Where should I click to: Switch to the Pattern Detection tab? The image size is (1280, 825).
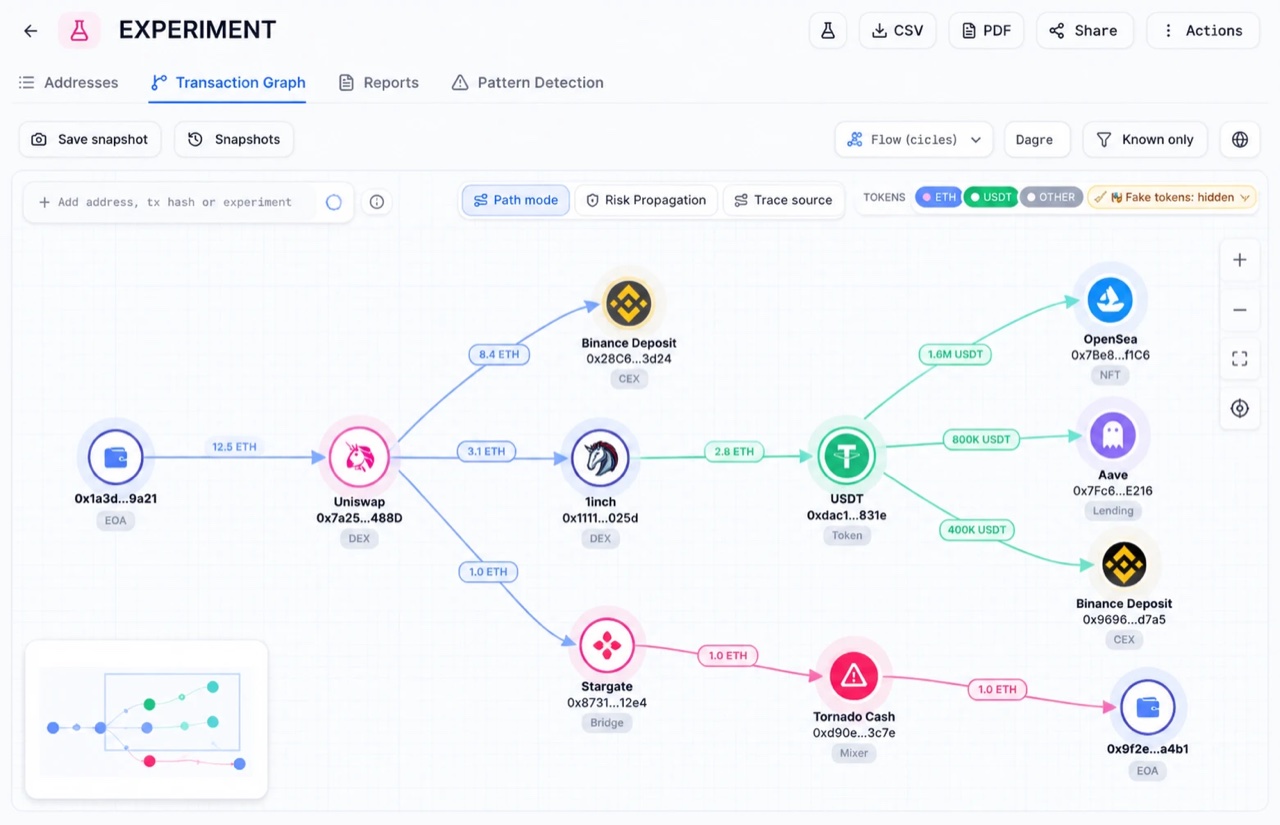[528, 83]
